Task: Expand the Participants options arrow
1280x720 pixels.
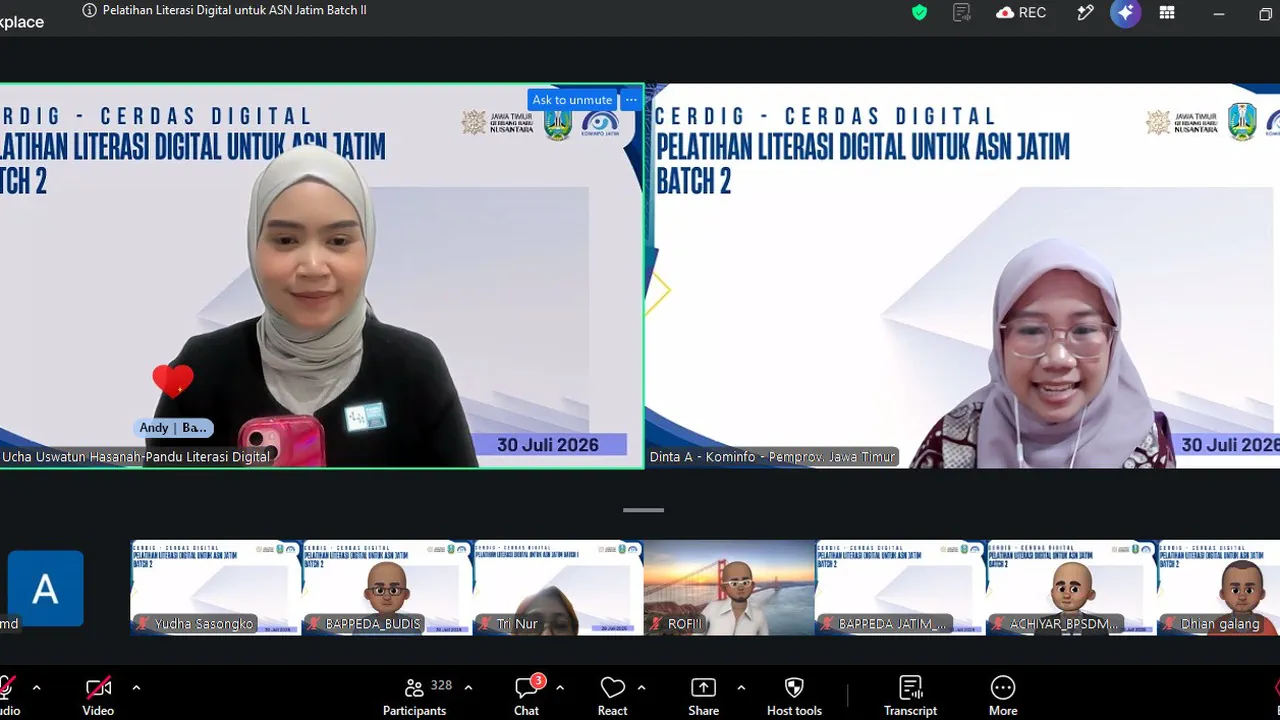Action: pyautogui.click(x=468, y=688)
